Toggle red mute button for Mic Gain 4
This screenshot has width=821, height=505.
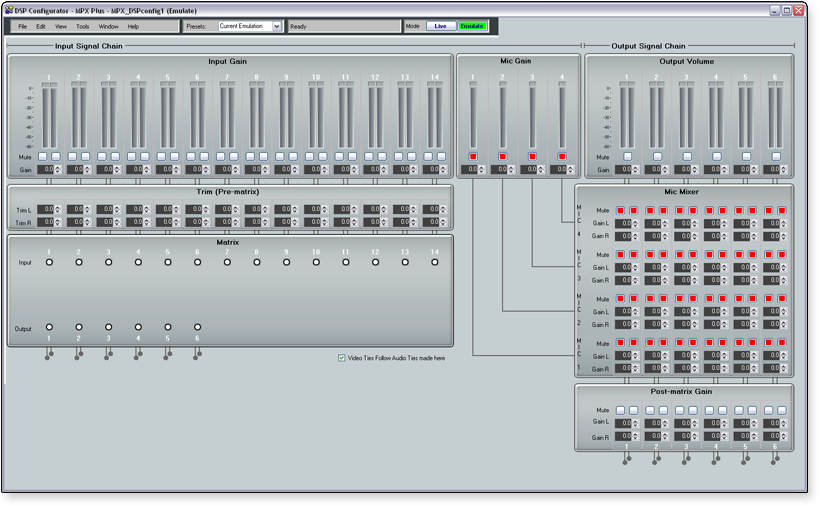point(562,156)
